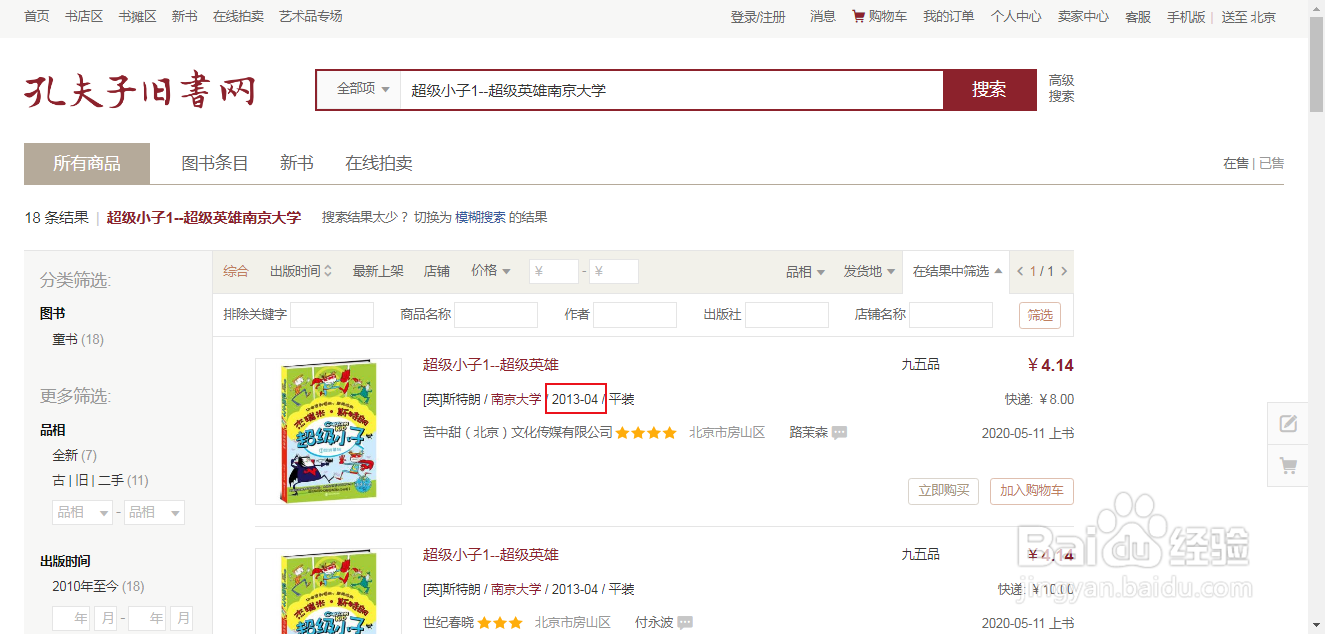Open the 发货地 filter dropdown
The height and width of the screenshot is (634, 1325).
point(869,271)
